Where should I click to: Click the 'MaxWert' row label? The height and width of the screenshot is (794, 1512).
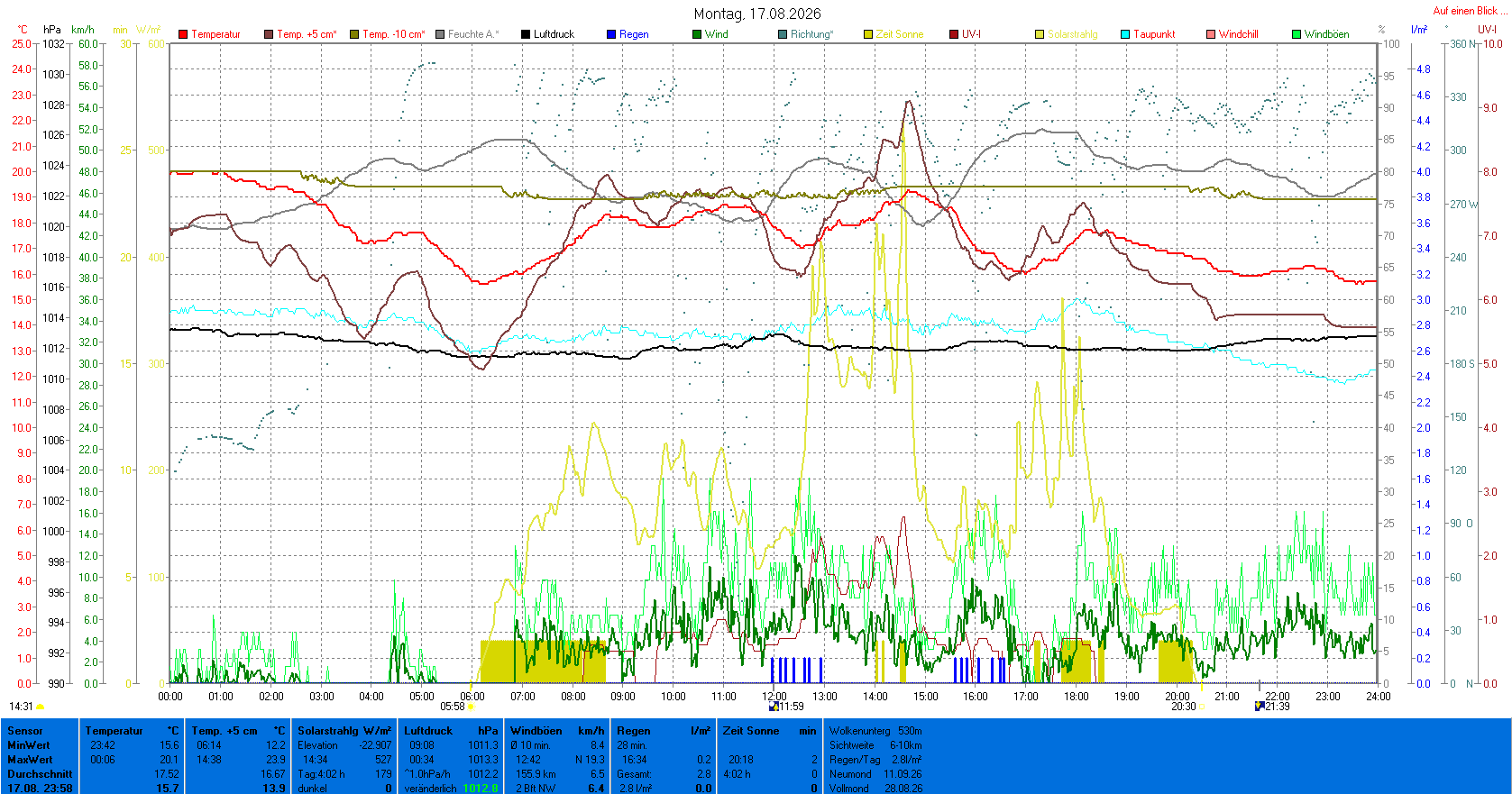[30, 760]
